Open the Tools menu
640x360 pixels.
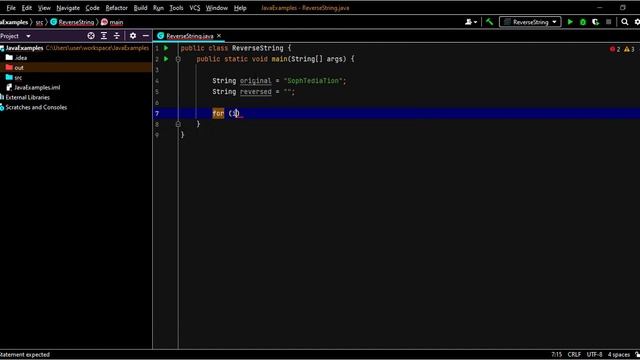tap(176, 8)
